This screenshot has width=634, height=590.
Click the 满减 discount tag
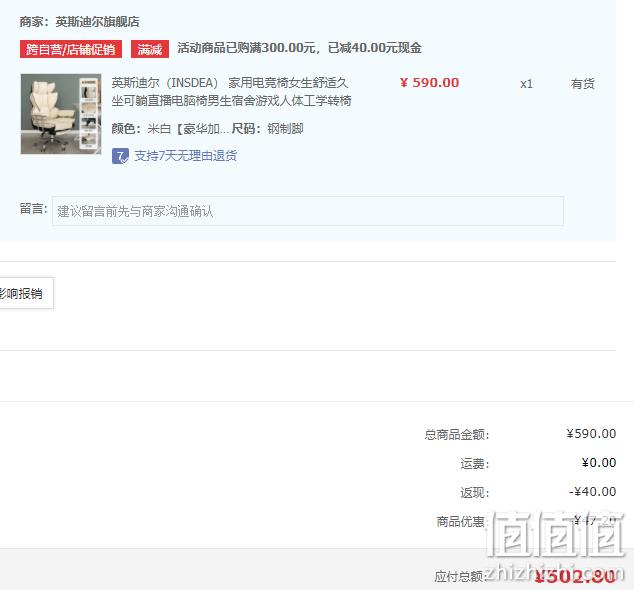point(150,49)
